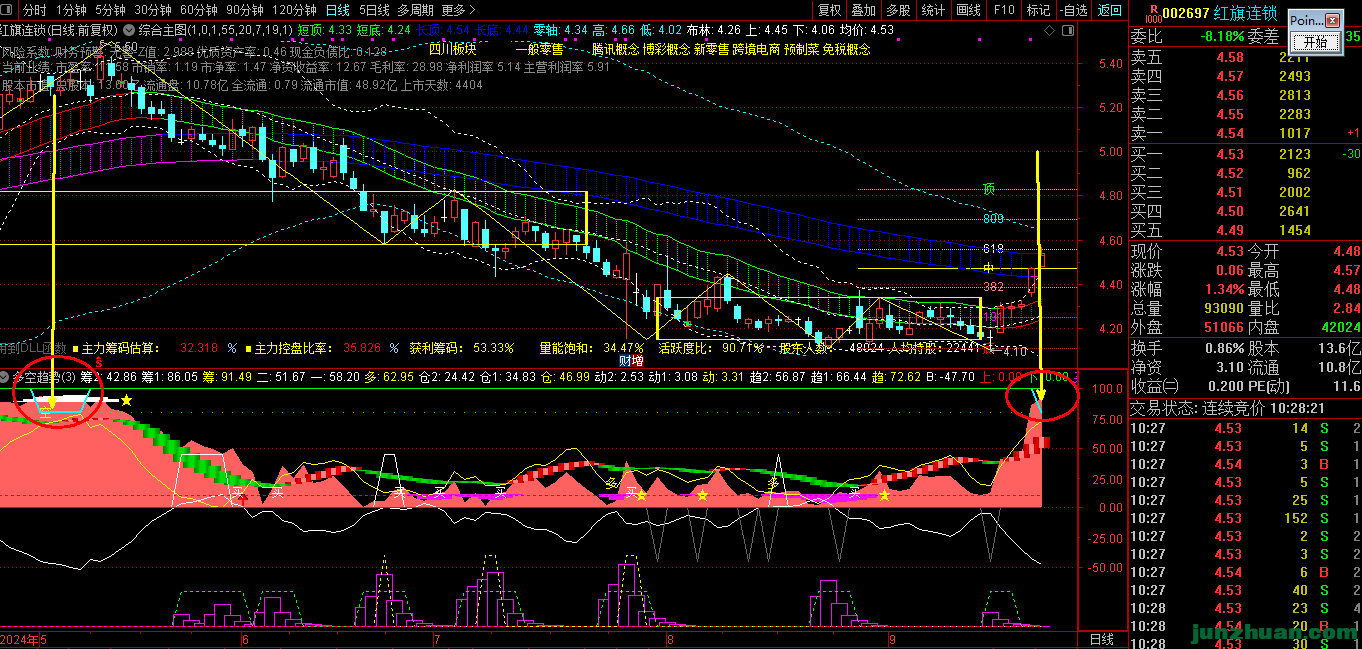Select the 卖一 ask row at 4.54
This screenshot has height=649, width=1362.
point(1245,133)
